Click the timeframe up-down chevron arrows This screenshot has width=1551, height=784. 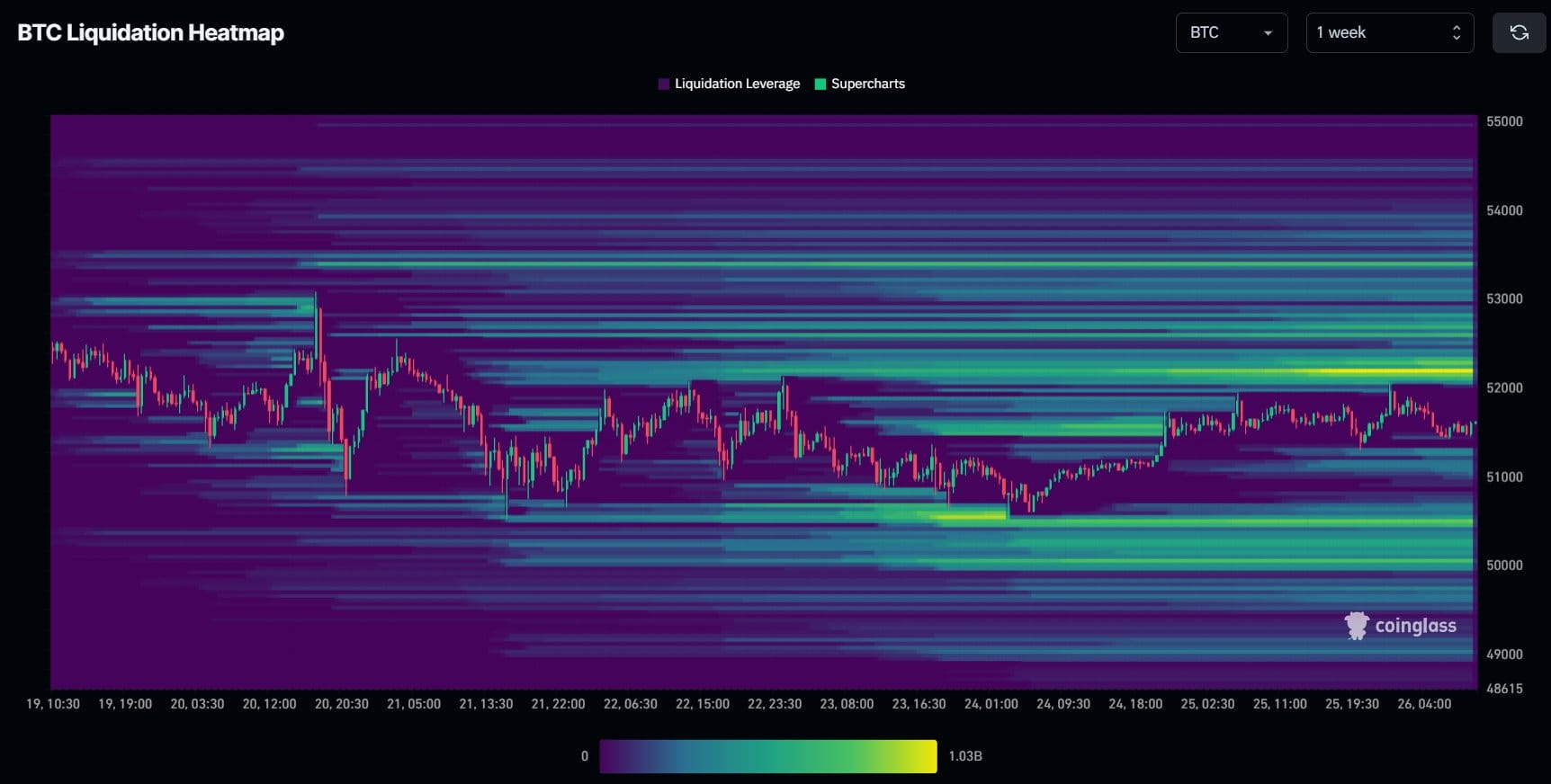(1457, 32)
